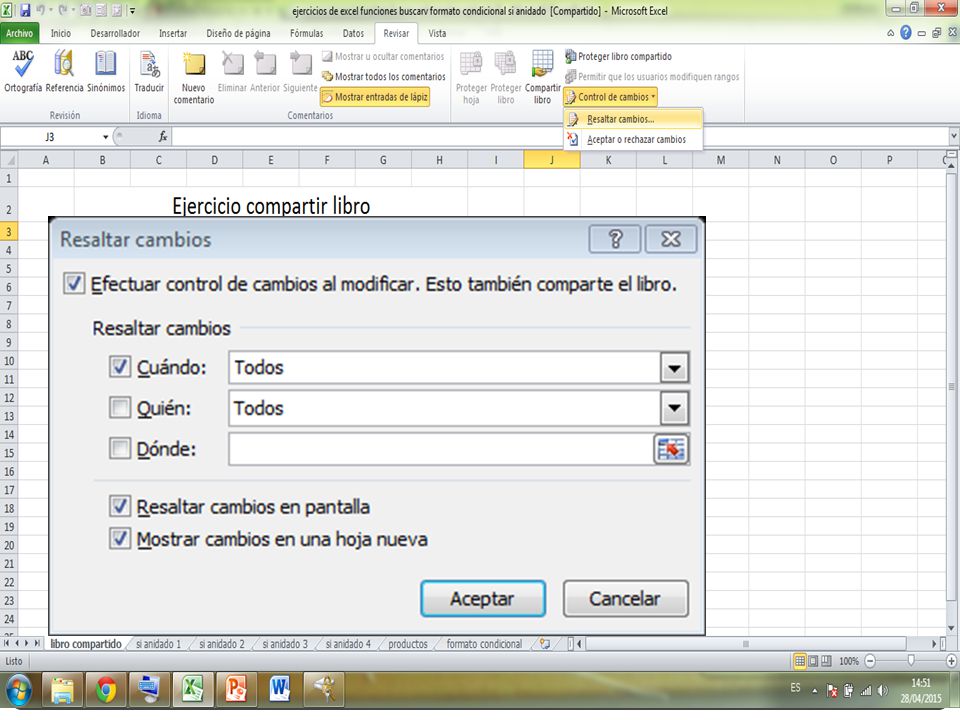Select Aceptar o rechazar cambios menu item
This screenshot has height=720, width=960.
click(633, 140)
